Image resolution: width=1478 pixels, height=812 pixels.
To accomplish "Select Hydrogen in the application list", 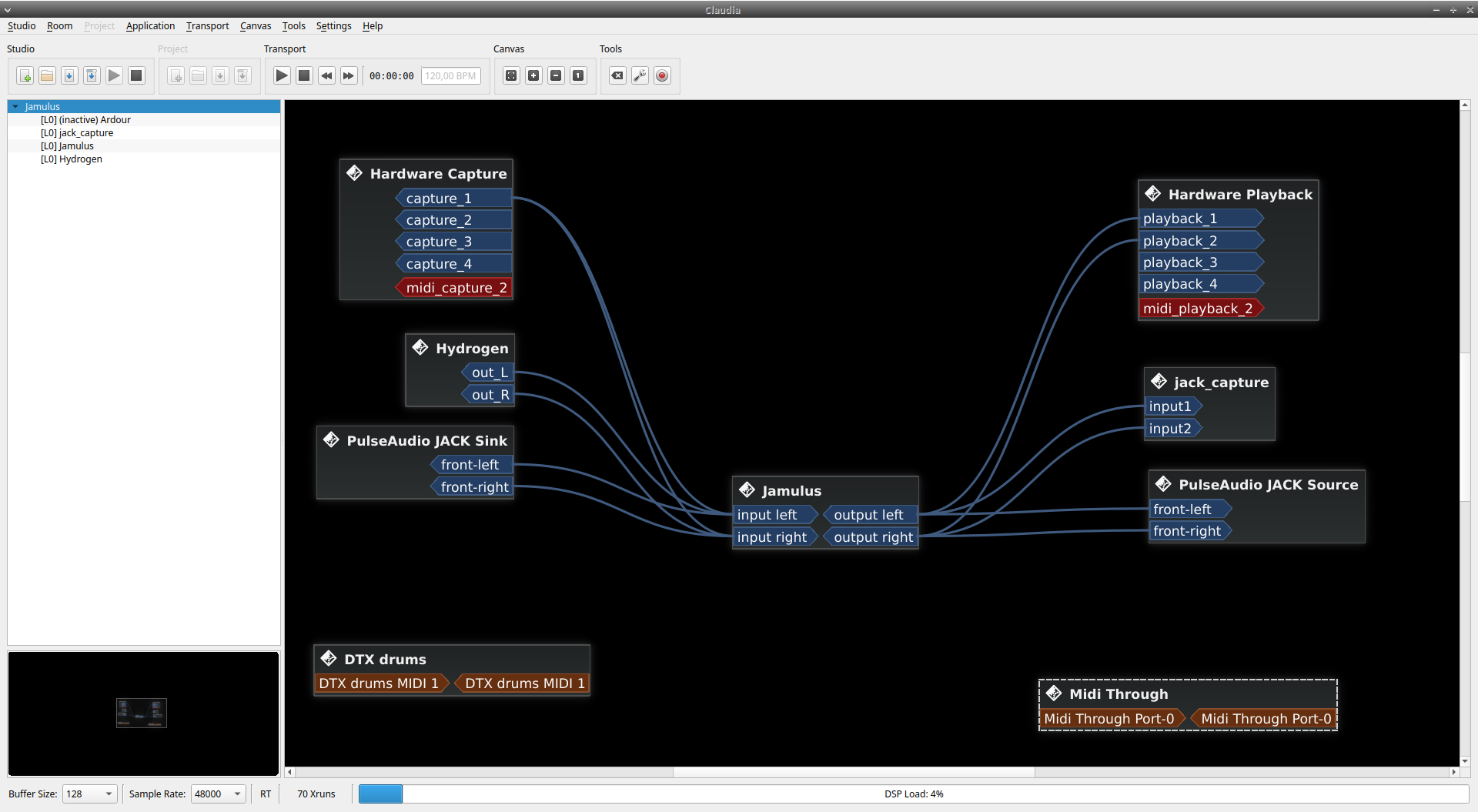I will [x=80, y=159].
